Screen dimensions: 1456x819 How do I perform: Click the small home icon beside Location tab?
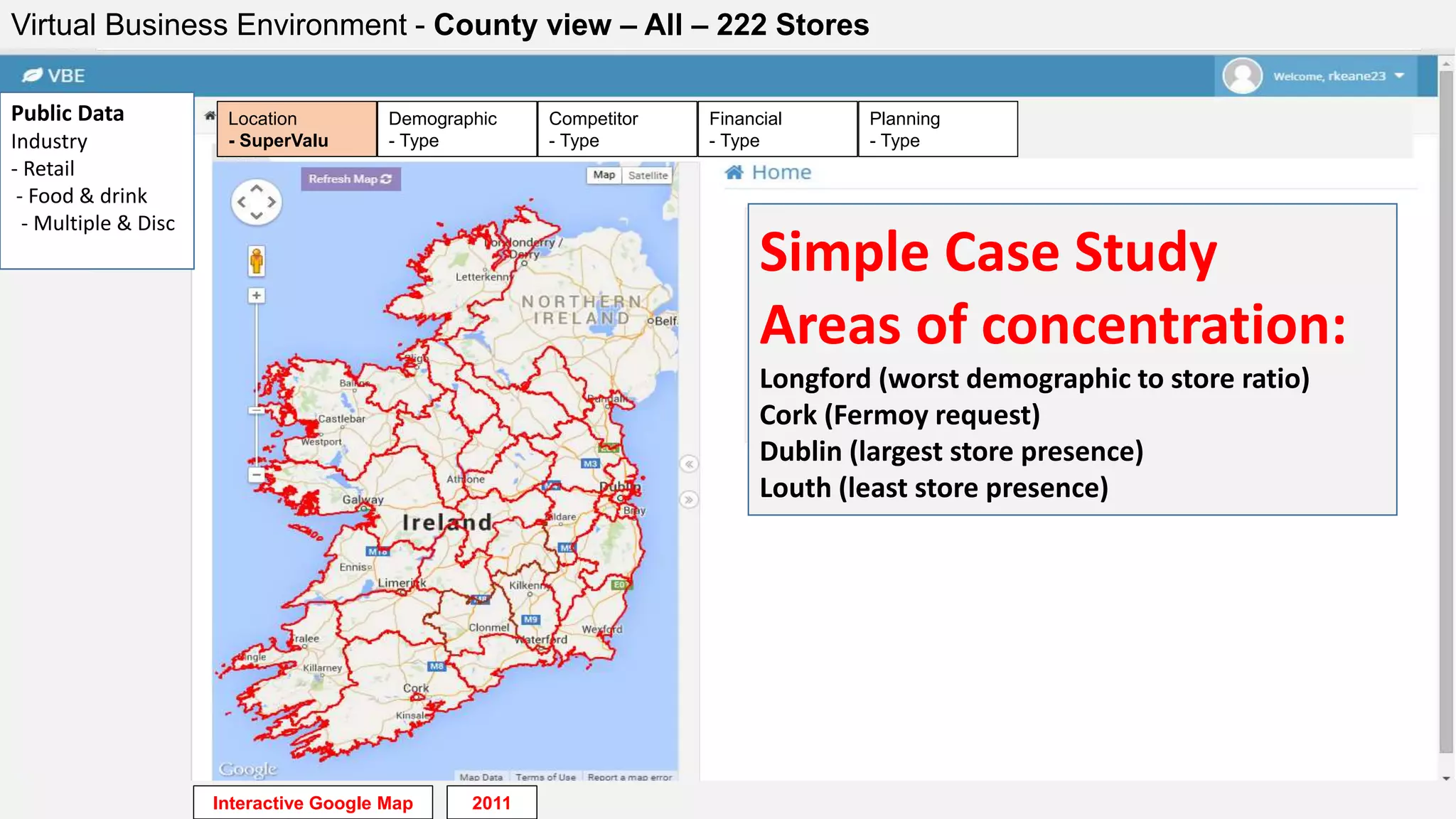pos(210,115)
